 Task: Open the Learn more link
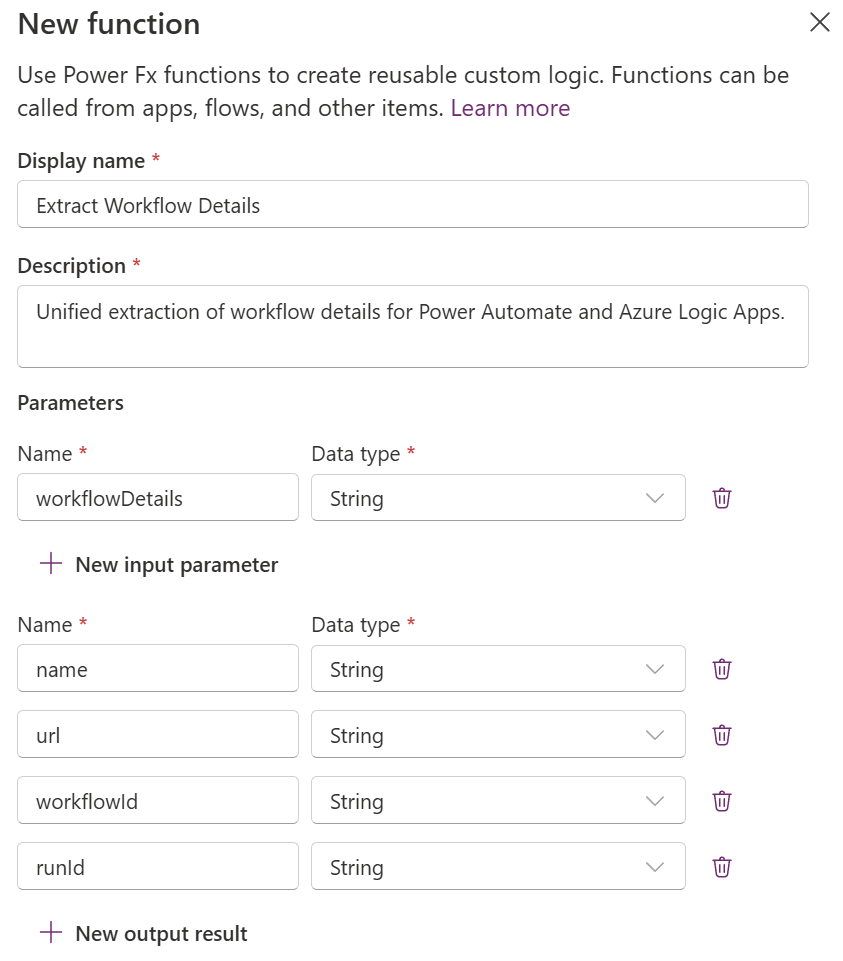[x=510, y=108]
